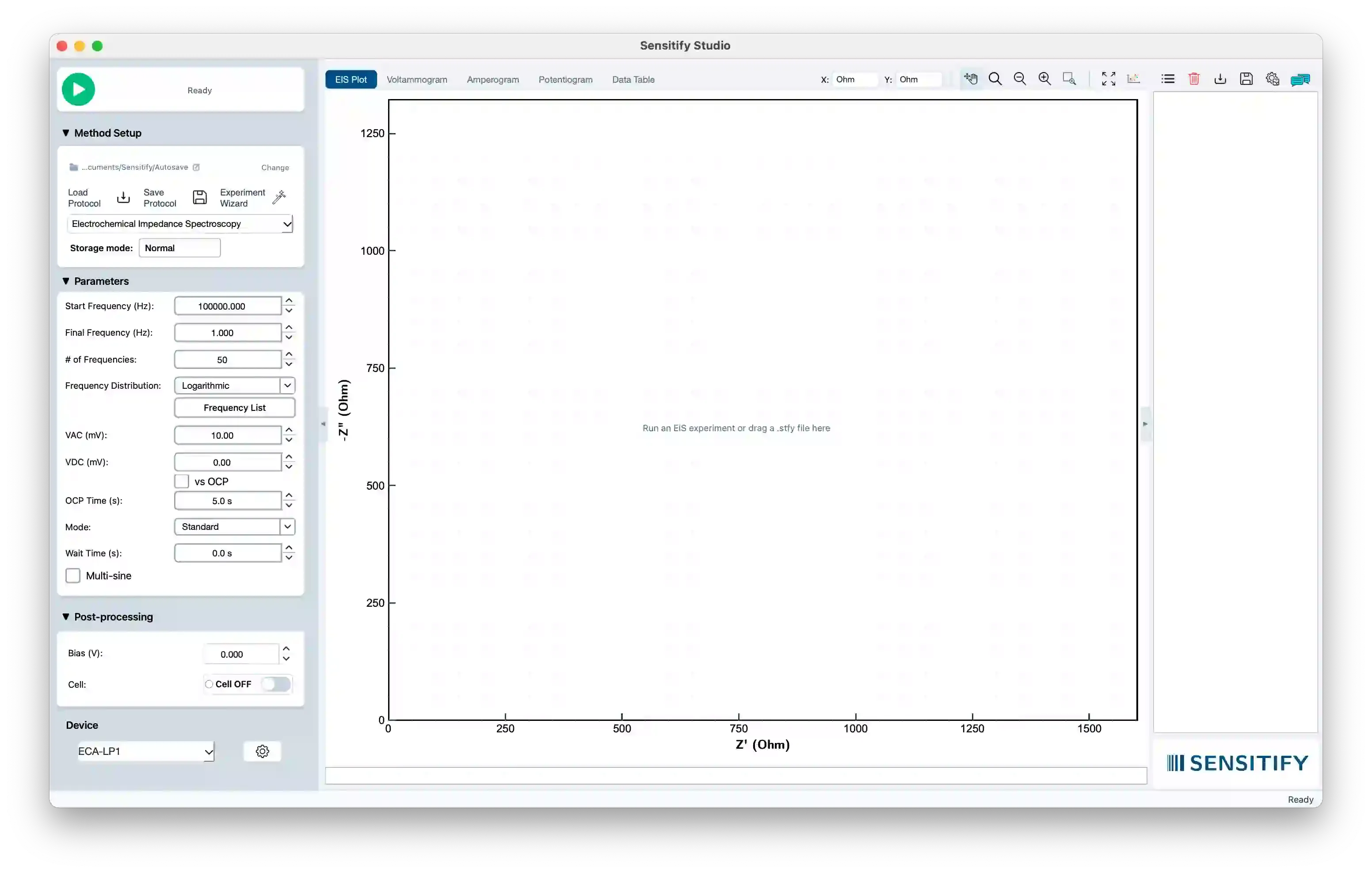Increase the Bias (V) stepper
Image resolution: width=1372 pixels, height=873 pixels.
(286, 649)
